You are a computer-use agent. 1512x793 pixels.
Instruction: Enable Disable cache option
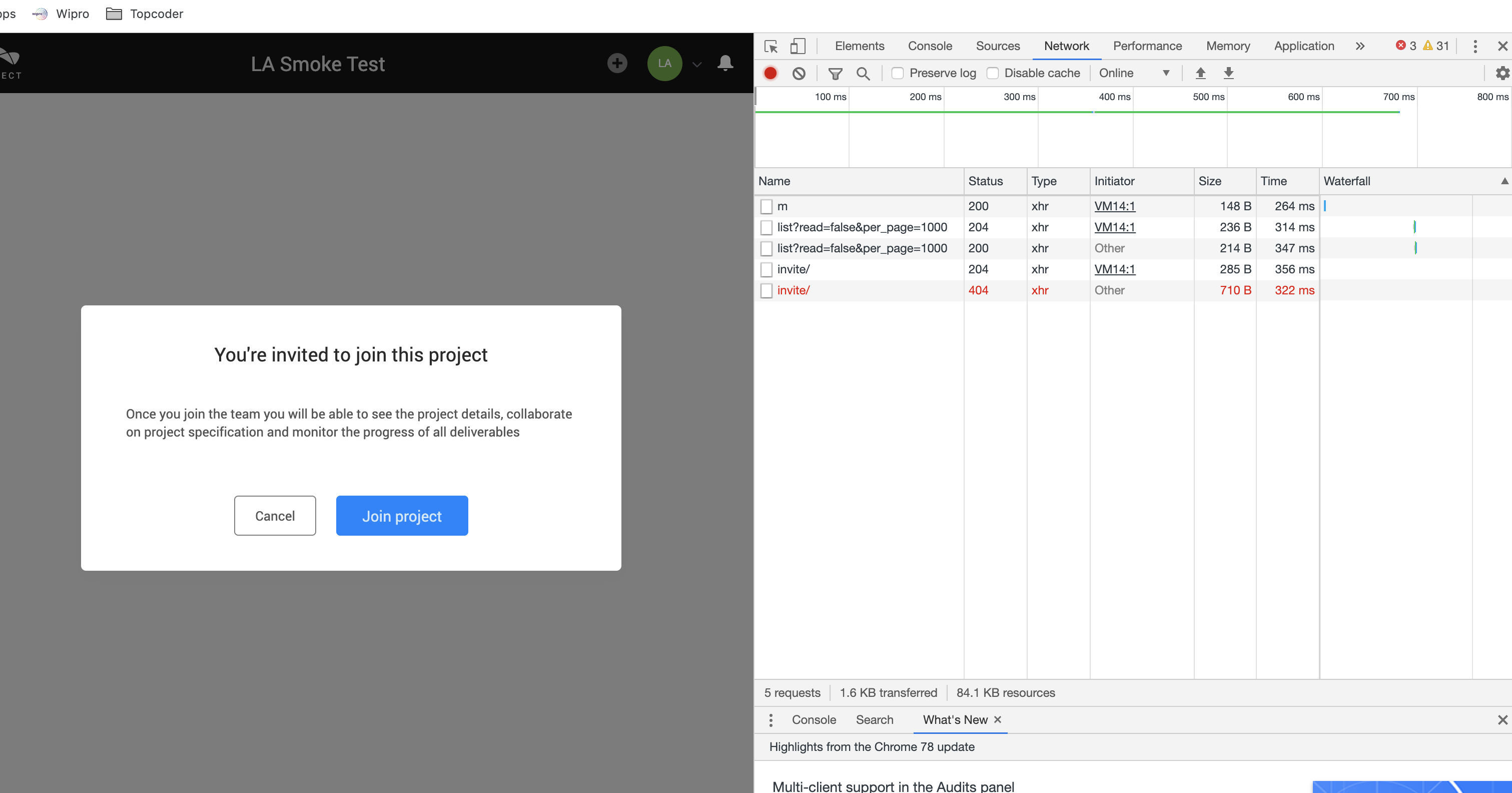point(993,73)
